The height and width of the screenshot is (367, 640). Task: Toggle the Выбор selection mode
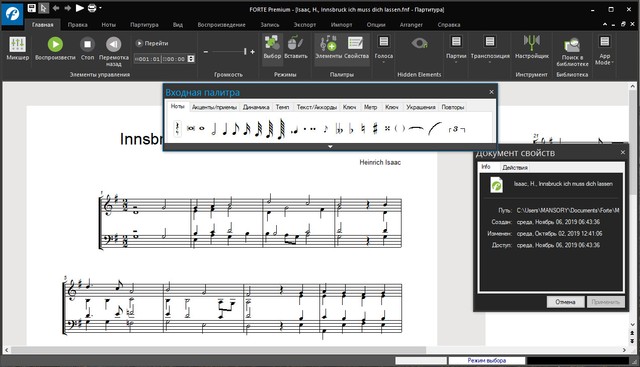tap(272, 48)
